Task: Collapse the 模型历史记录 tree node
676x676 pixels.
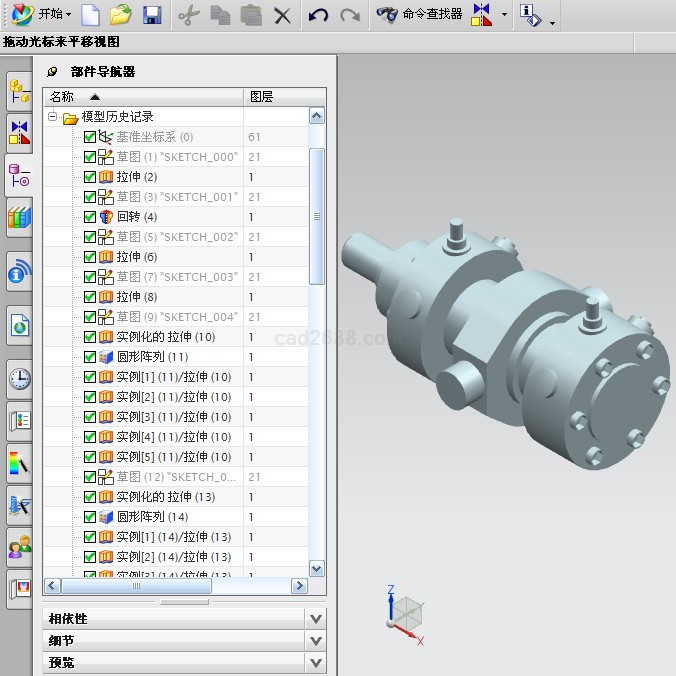Action: [52, 118]
